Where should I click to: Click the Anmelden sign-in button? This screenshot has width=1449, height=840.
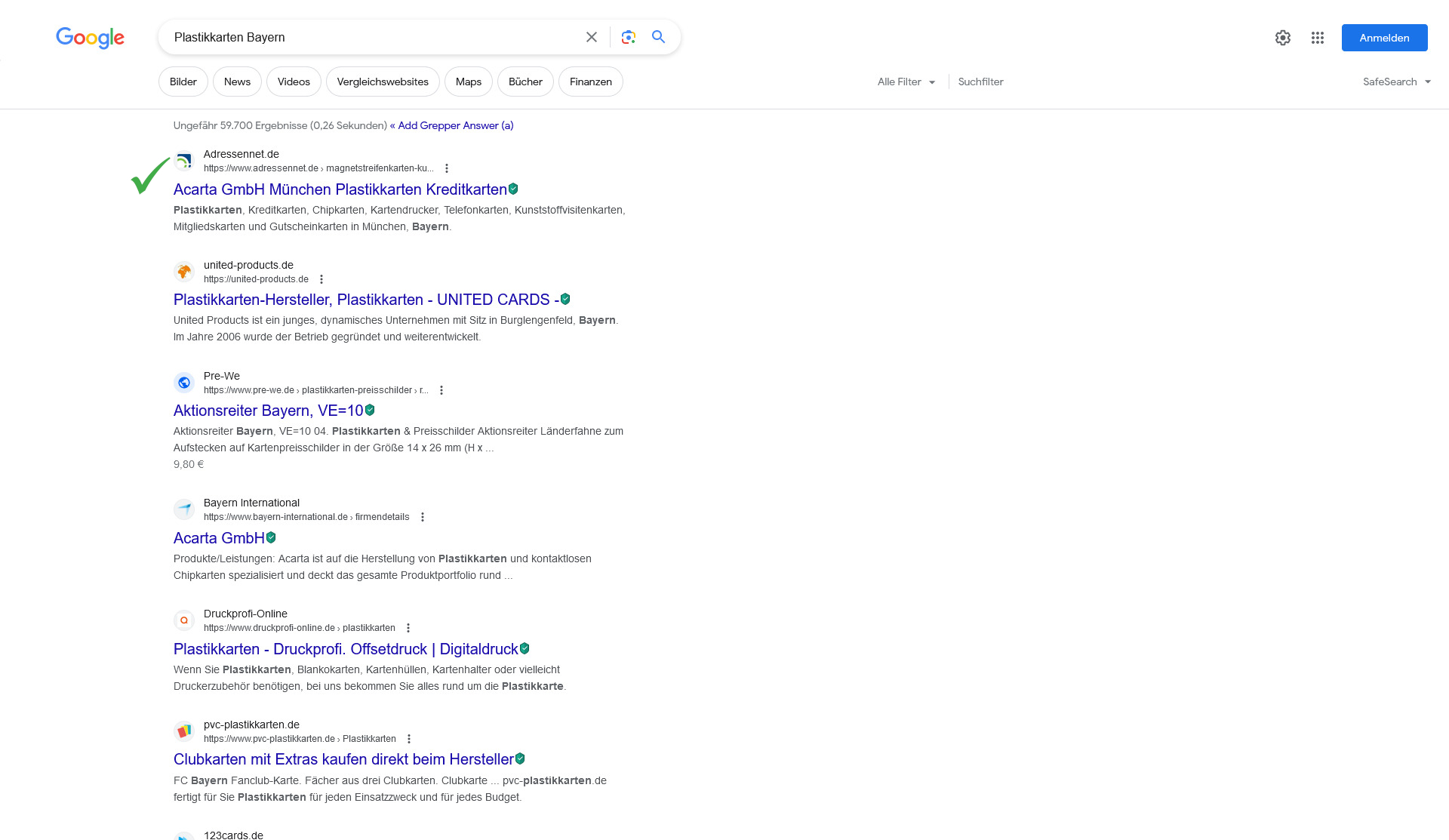click(x=1384, y=38)
